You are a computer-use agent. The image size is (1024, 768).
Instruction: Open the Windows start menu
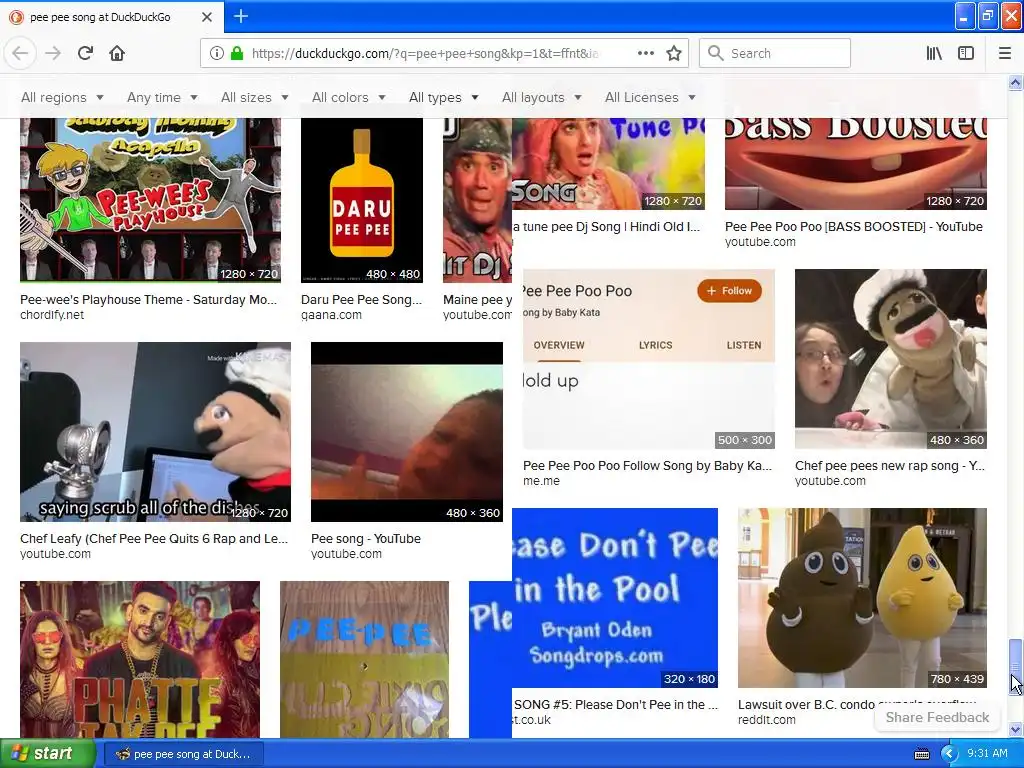click(x=47, y=753)
